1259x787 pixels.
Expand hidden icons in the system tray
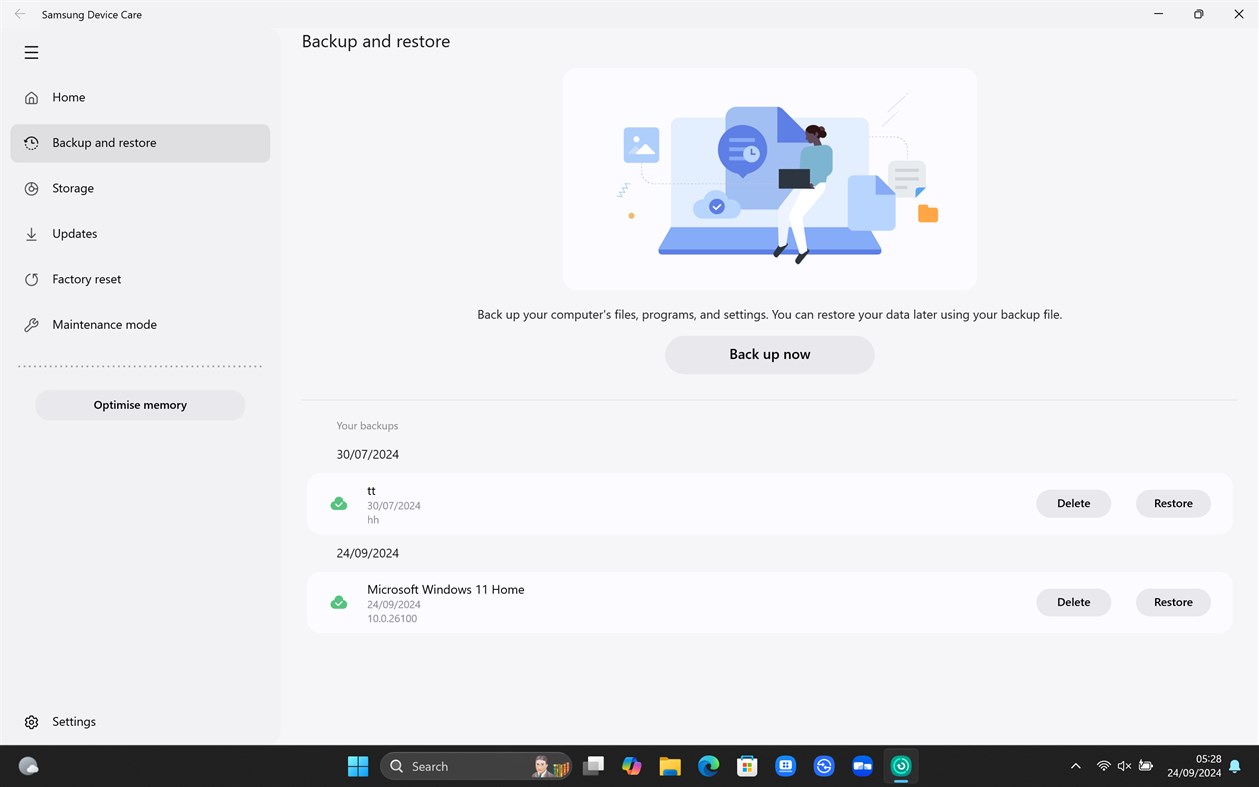click(1075, 765)
